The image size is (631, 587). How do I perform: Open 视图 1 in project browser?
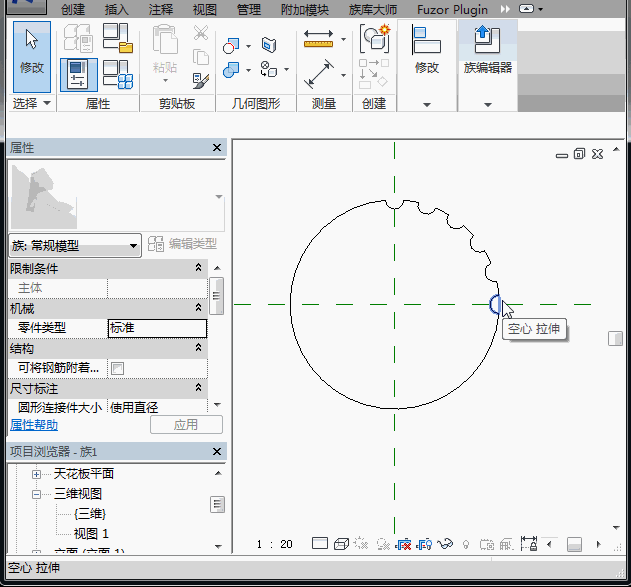(x=91, y=533)
